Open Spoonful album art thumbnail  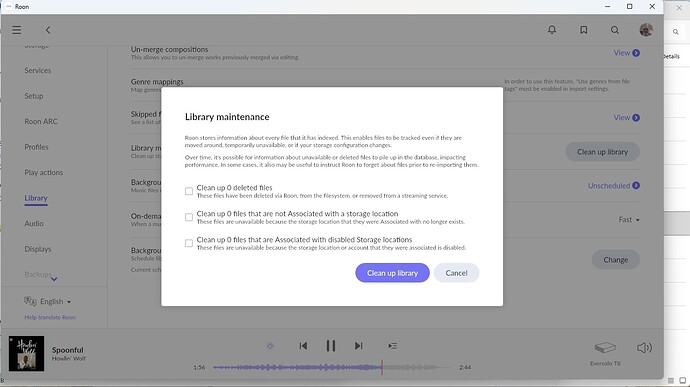pyautogui.click(x=26, y=354)
